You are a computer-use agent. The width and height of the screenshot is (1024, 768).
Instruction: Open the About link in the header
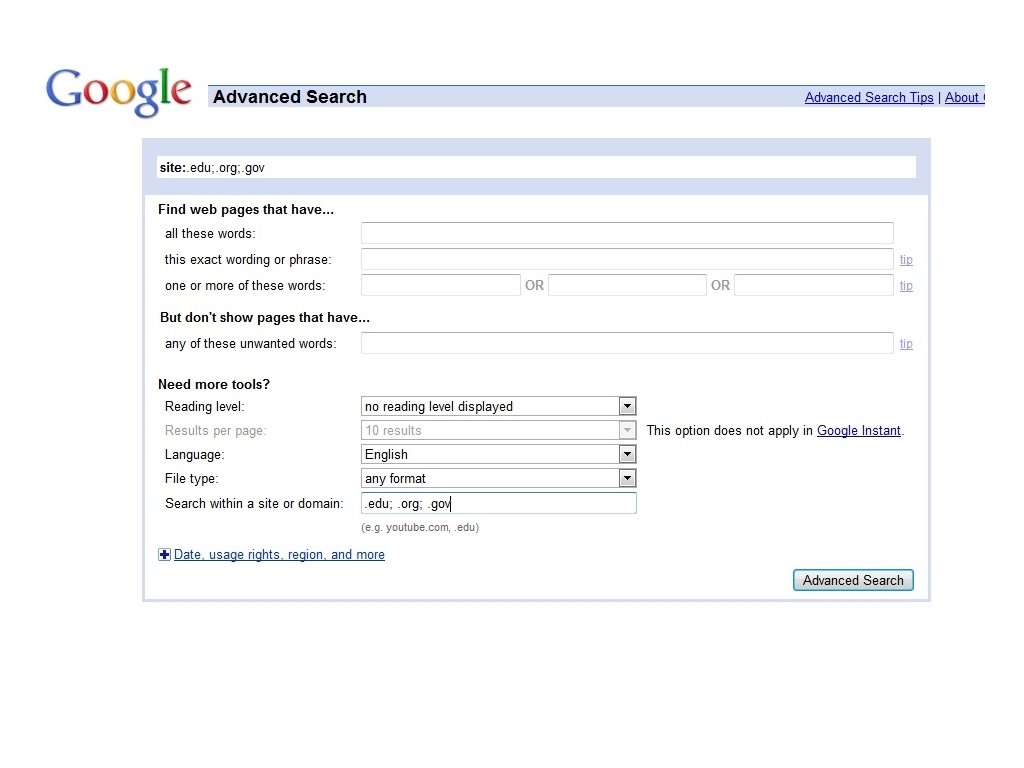[963, 97]
